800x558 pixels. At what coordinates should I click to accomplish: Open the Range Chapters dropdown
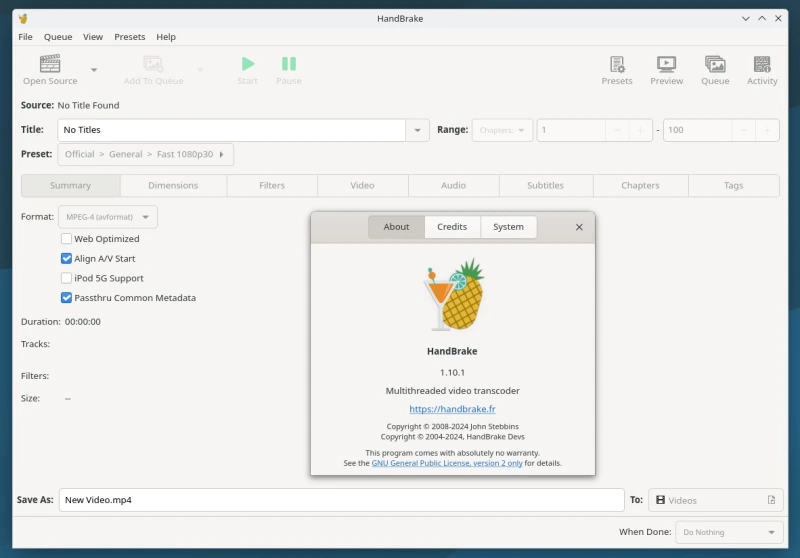click(x=502, y=130)
